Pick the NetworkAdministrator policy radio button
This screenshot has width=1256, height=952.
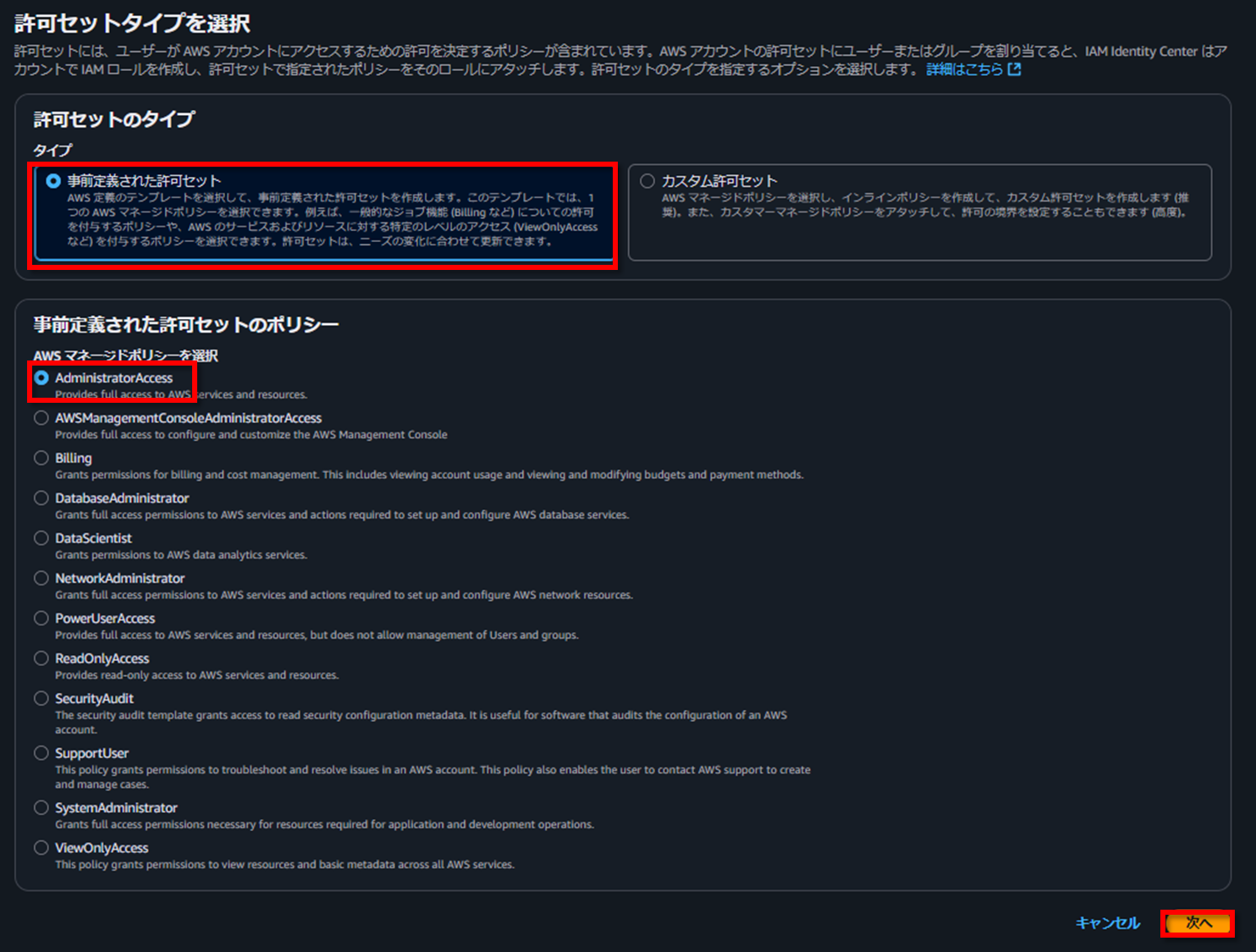coord(41,578)
